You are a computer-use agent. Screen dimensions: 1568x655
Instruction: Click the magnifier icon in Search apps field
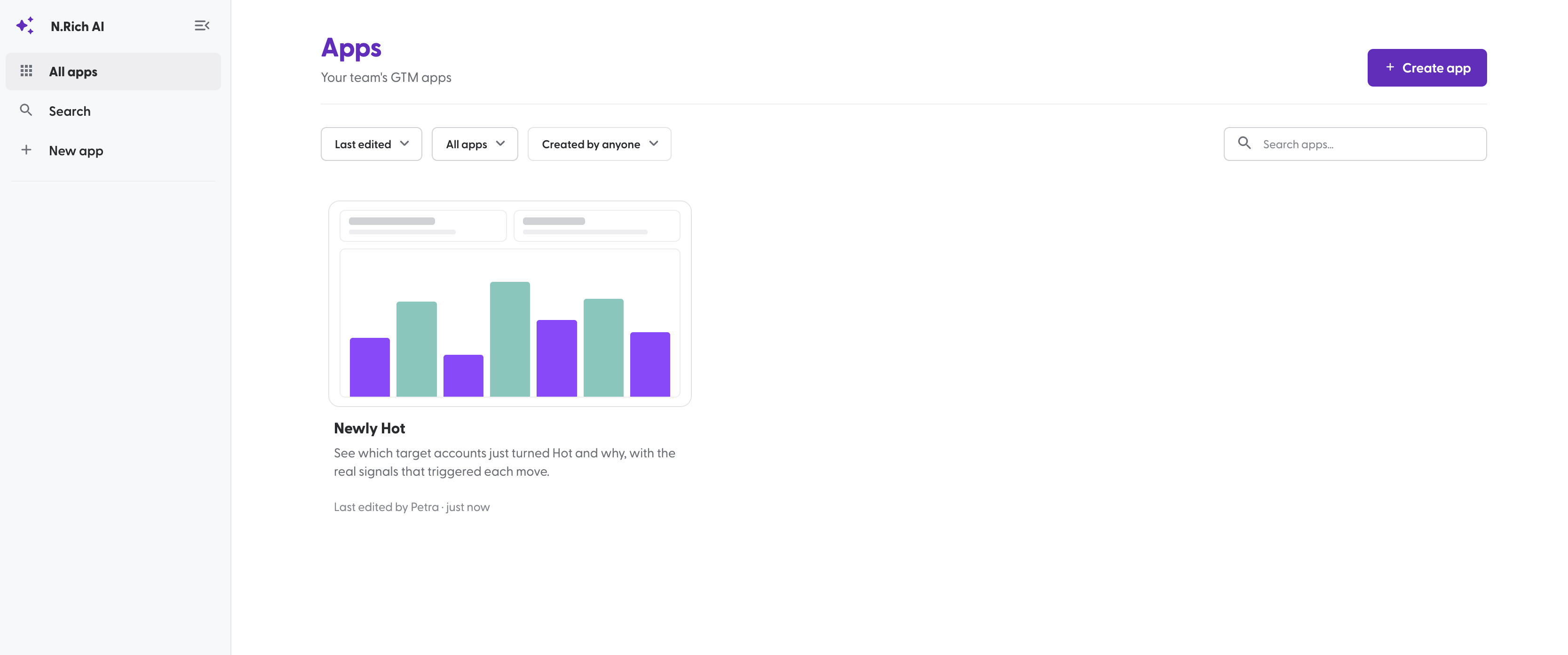(1244, 143)
